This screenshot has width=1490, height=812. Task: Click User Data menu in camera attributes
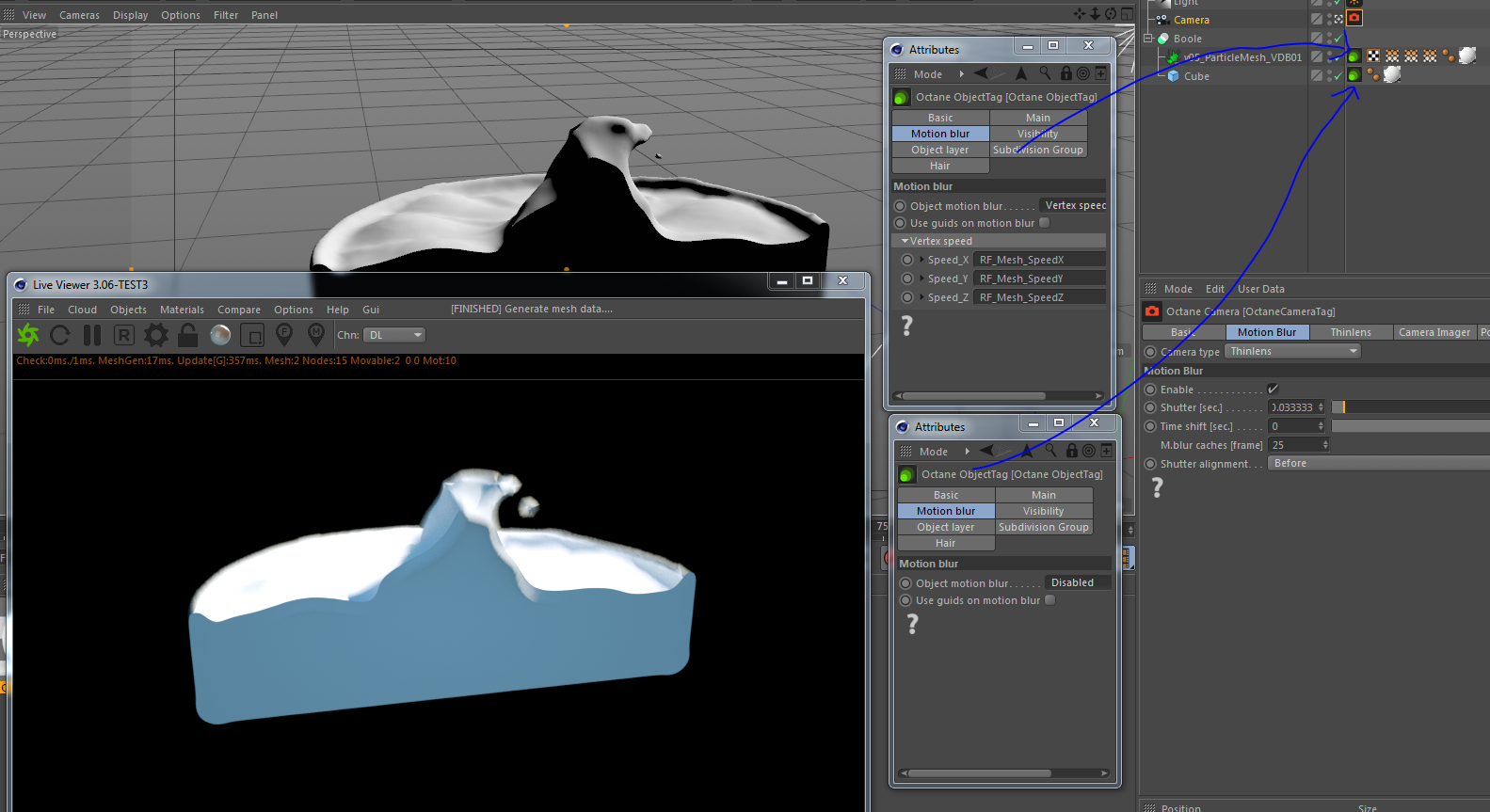[1261, 289]
